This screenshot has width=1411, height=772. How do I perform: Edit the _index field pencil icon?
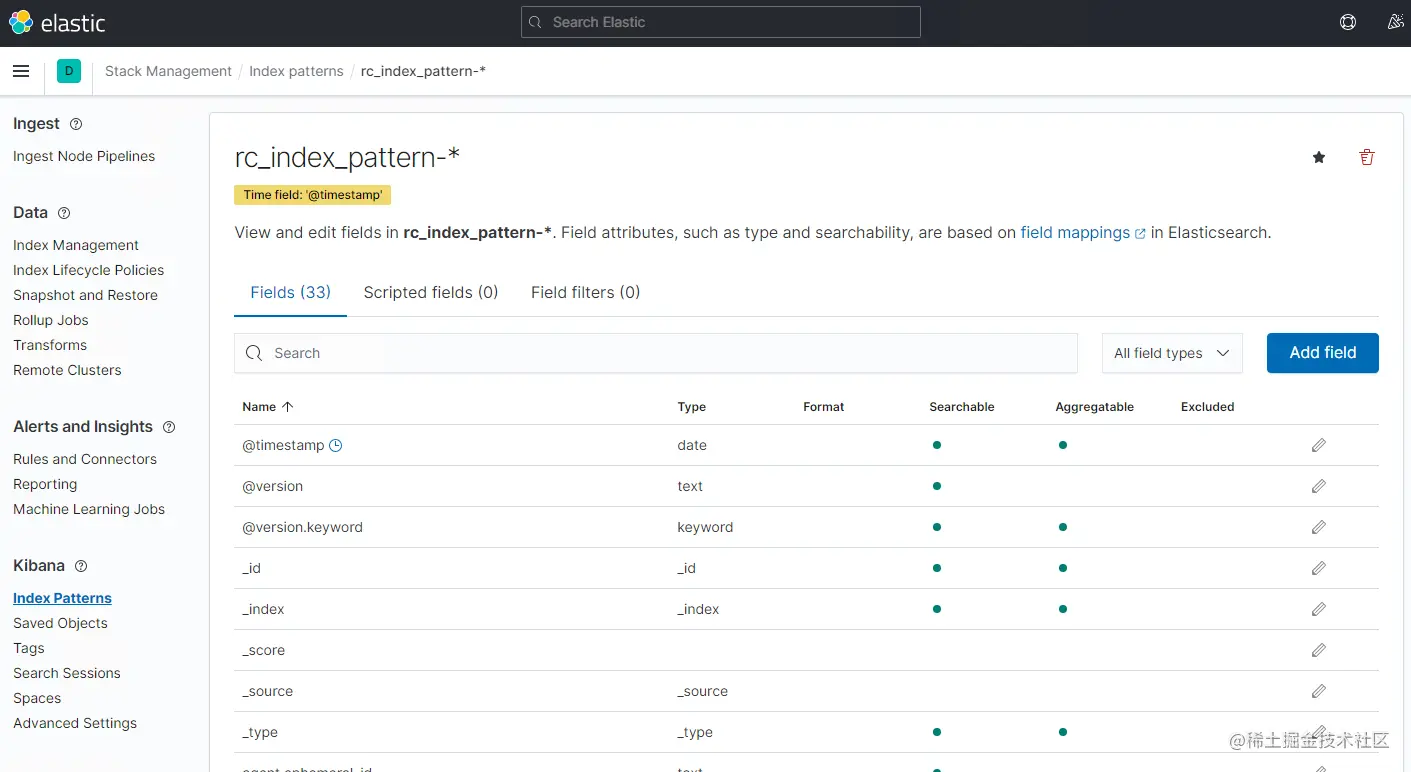pos(1319,609)
